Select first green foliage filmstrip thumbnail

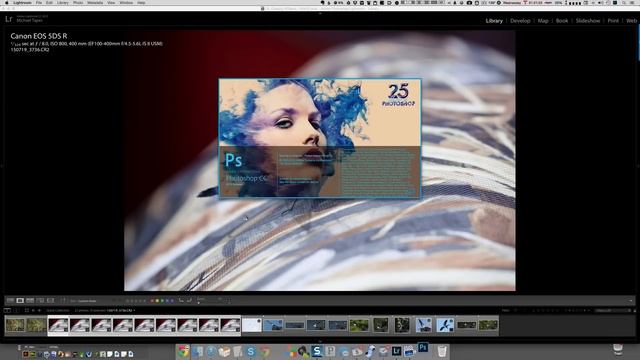click(15, 325)
